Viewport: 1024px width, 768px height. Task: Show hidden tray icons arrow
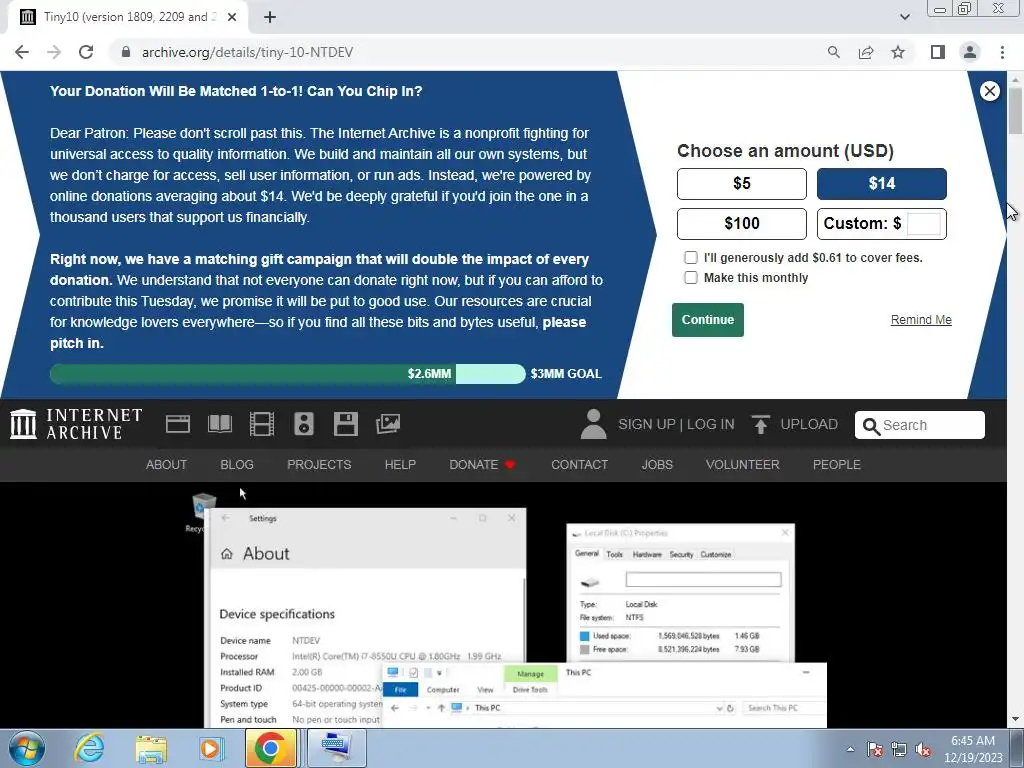tap(850, 749)
